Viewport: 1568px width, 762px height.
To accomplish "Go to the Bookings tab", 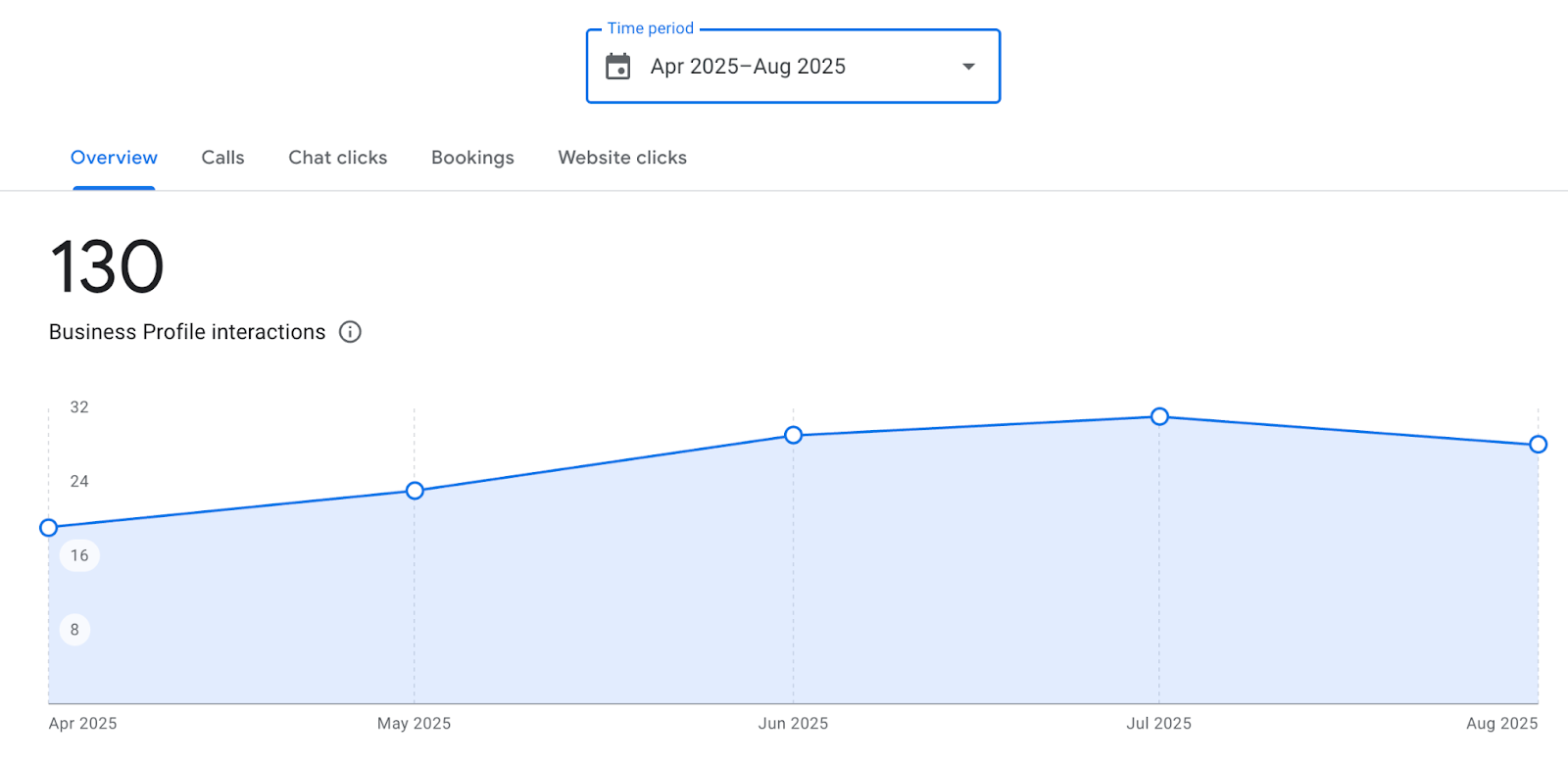I will coord(472,158).
